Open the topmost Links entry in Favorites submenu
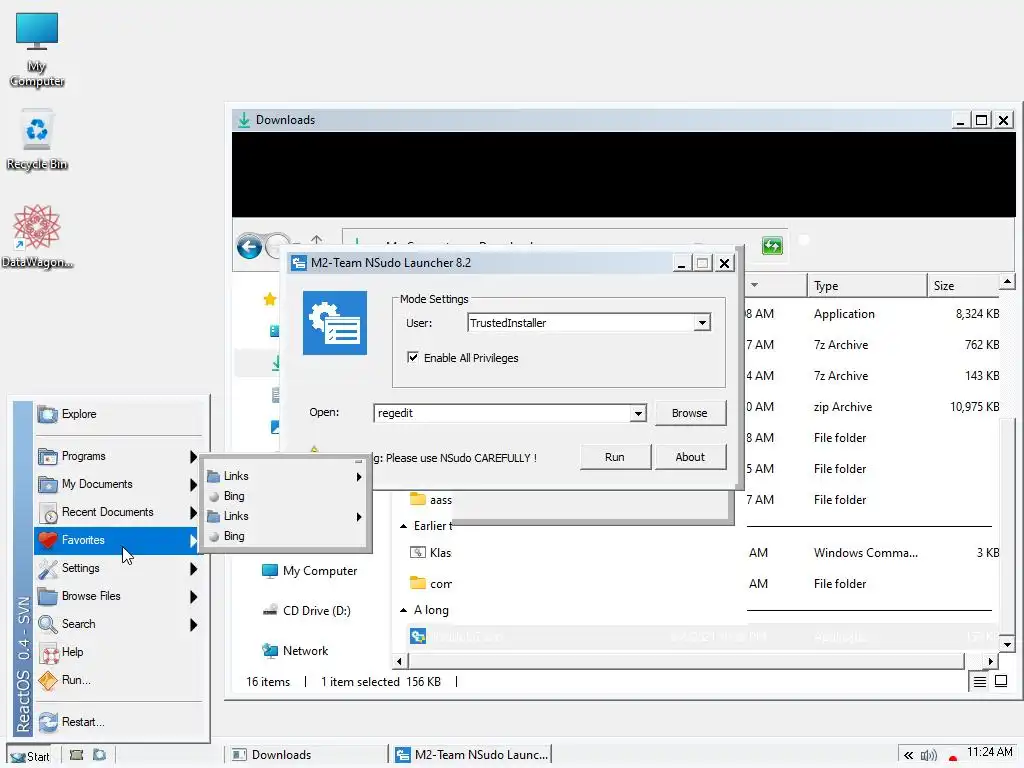The width and height of the screenshot is (1024, 768). (285, 476)
